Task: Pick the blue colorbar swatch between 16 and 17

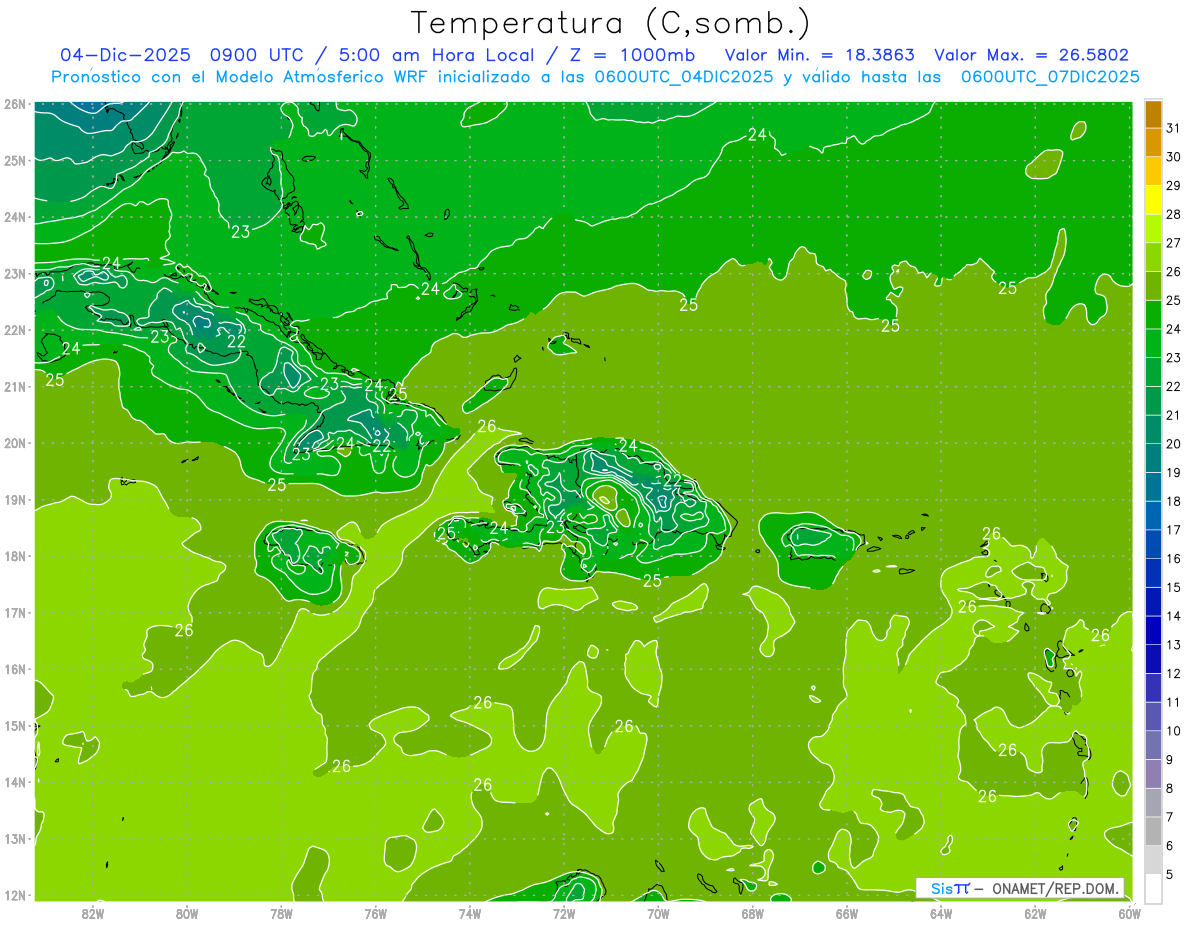Action: [x=1153, y=544]
